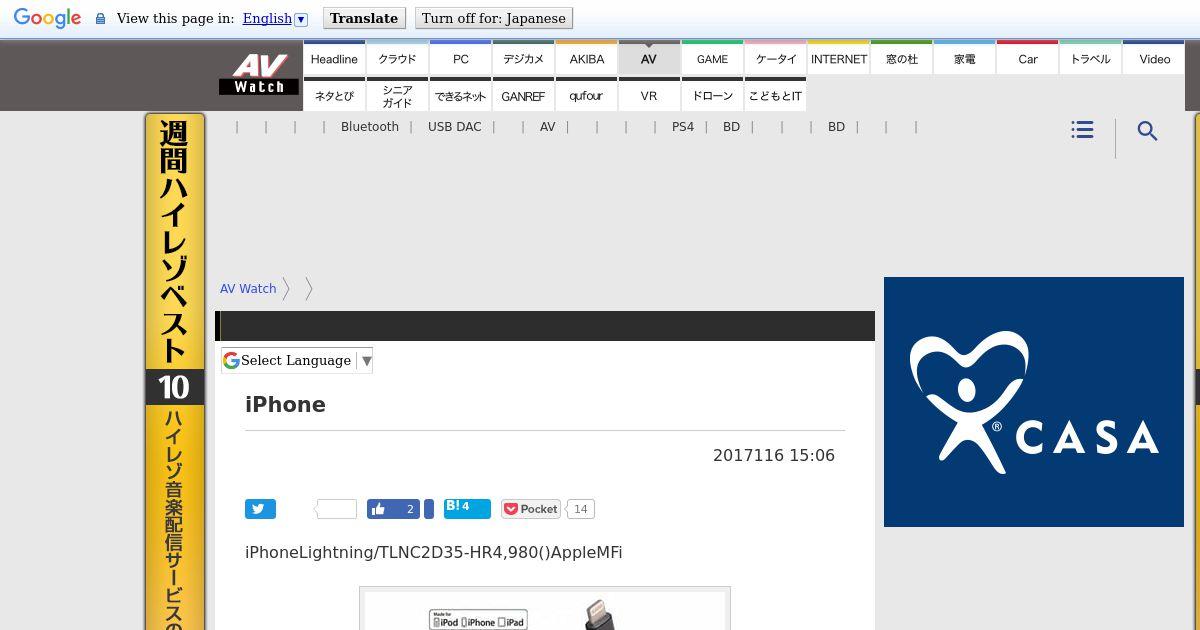Follow the first BD topic link
This screenshot has width=1200, height=630.
(x=731, y=127)
